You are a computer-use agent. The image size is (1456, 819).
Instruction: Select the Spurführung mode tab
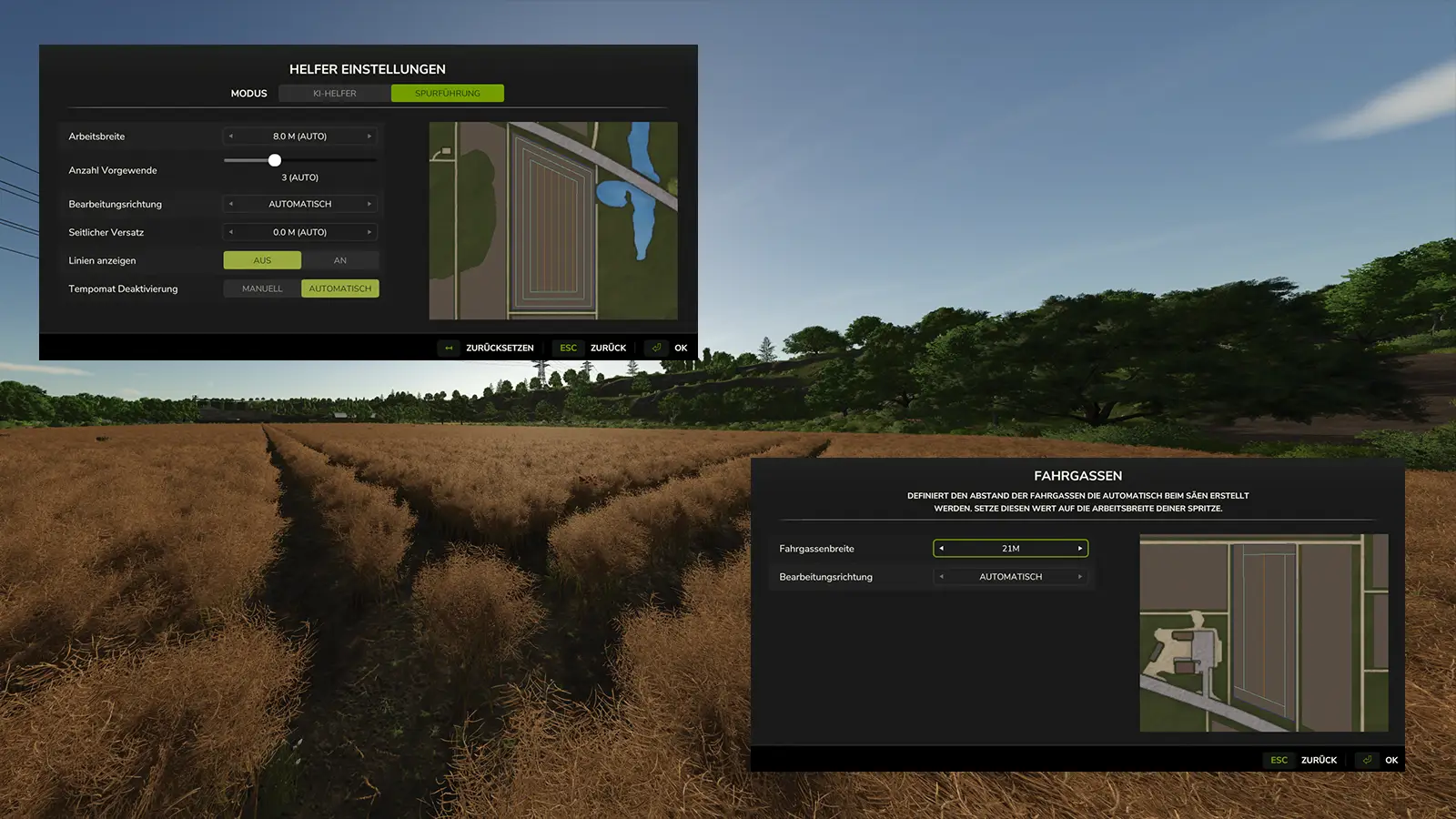coord(447,93)
